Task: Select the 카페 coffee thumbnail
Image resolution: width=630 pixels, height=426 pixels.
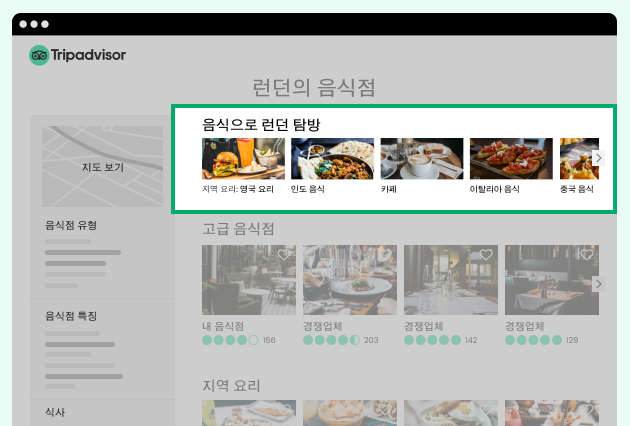Action: coord(422,159)
